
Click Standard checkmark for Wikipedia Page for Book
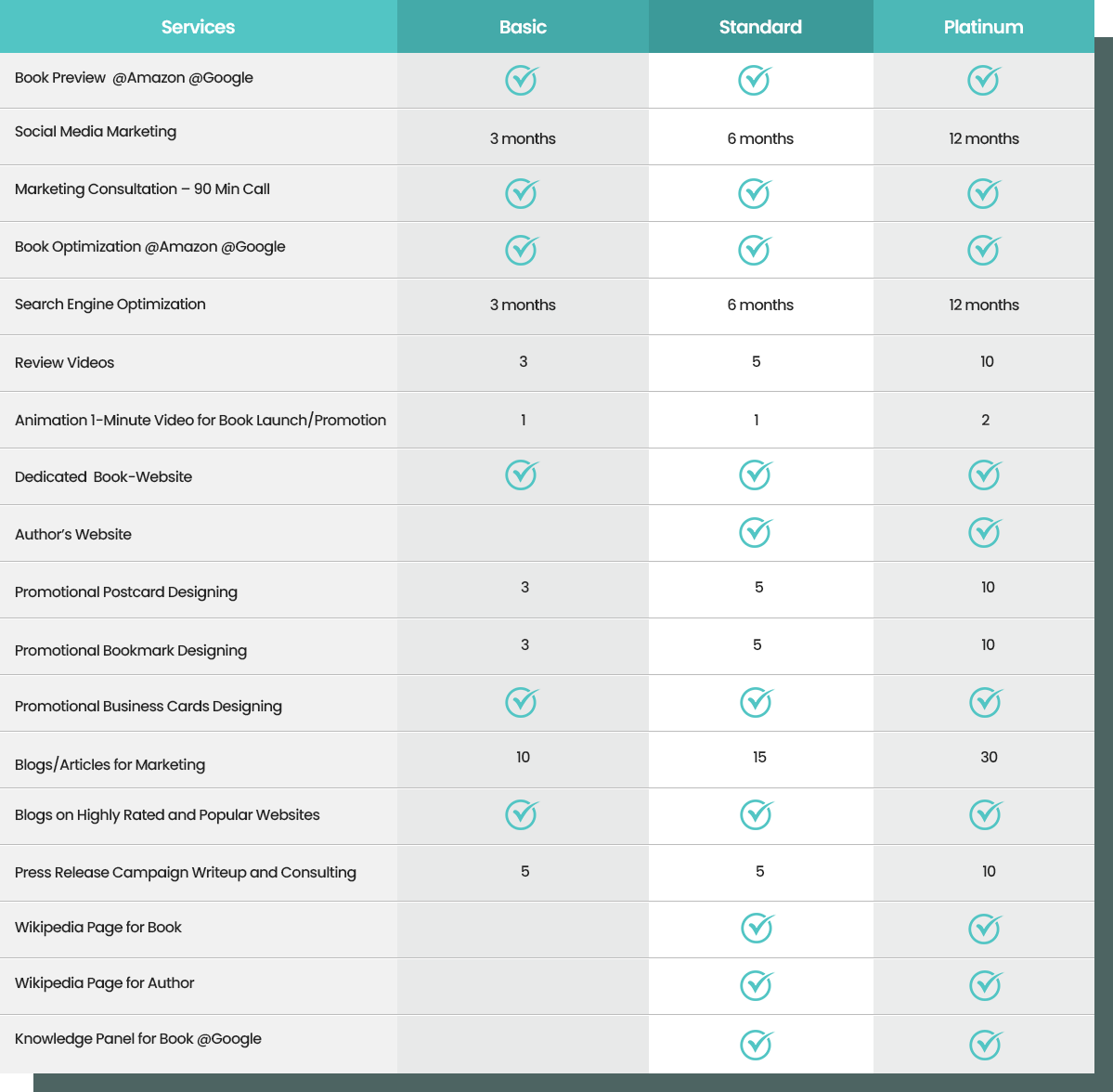click(757, 928)
